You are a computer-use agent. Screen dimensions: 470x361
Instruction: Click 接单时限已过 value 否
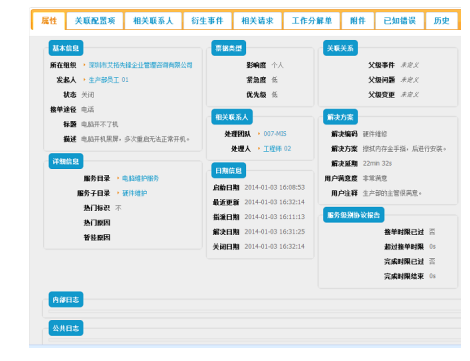coord(432,232)
